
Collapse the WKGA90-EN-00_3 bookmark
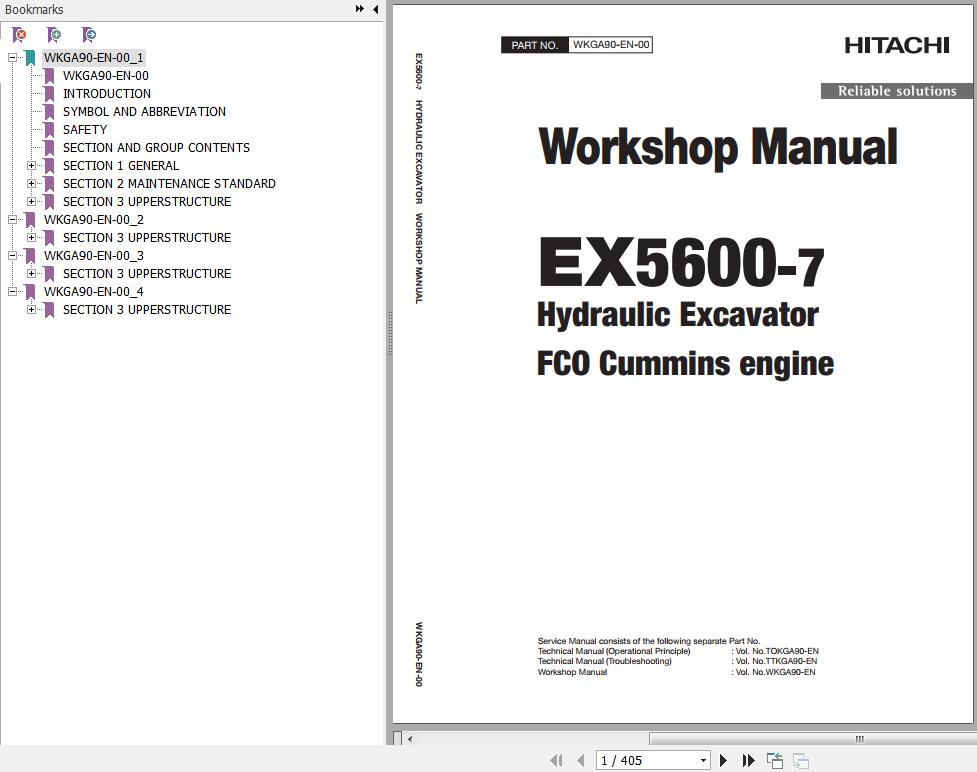click(12, 255)
